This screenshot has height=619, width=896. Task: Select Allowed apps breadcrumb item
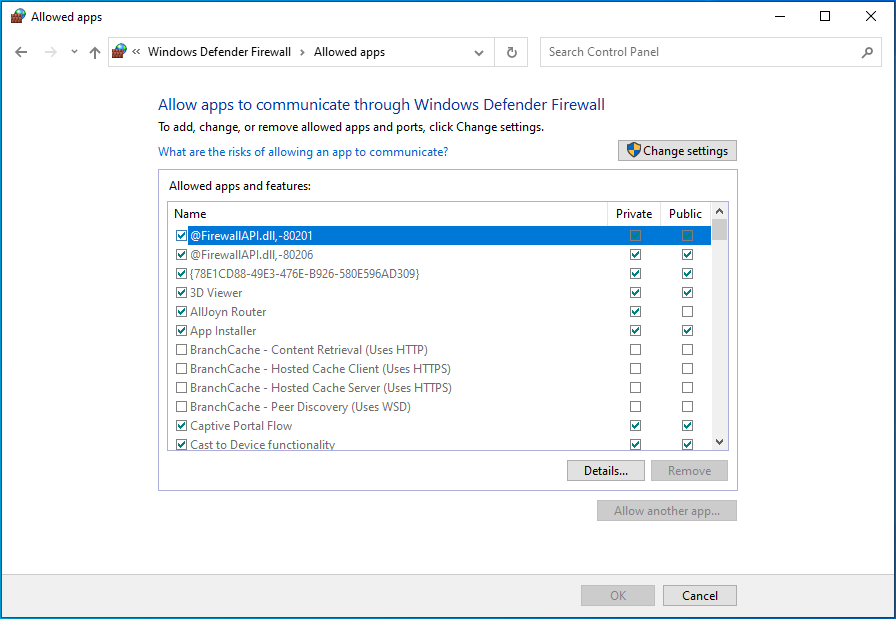click(349, 52)
